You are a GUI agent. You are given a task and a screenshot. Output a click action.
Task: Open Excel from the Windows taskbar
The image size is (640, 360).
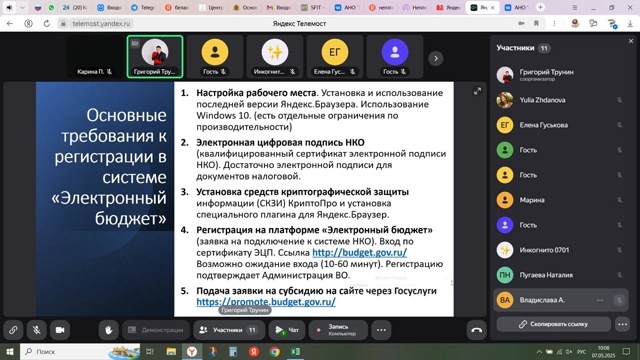[x=296, y=351]
